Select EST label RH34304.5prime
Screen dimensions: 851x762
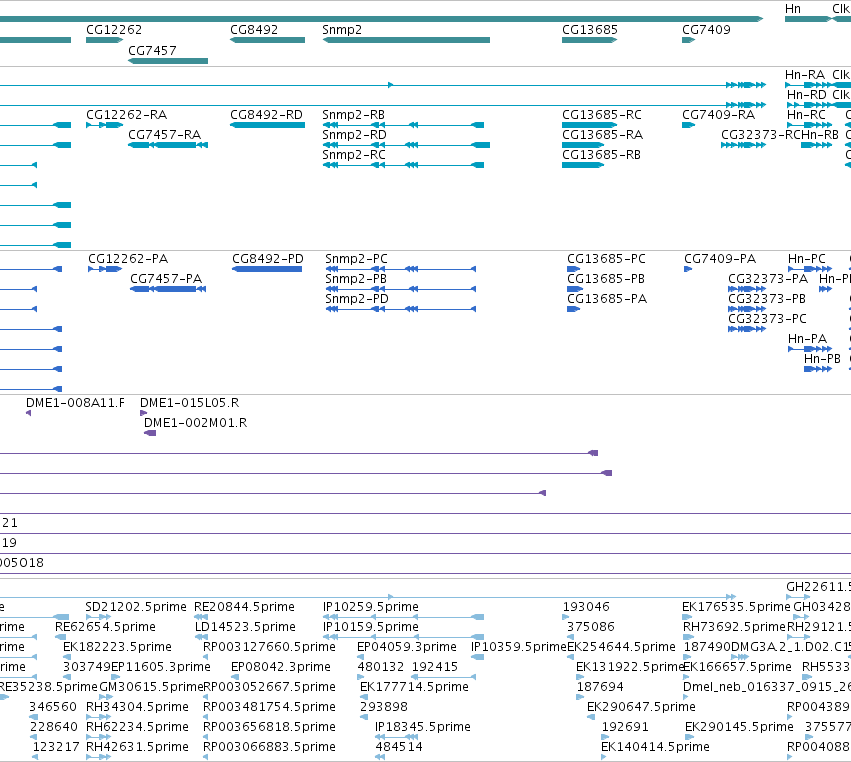click(137, 707)
